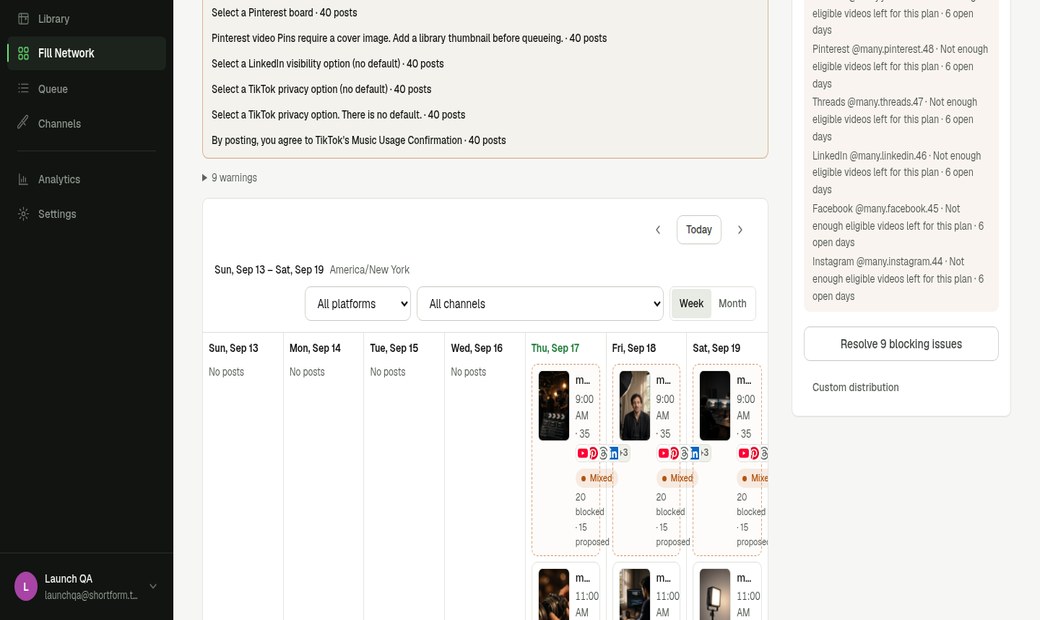Click the Wed, Sep 16 column header
The height and width of the screenshot is (620, 1040).
coord(477,348)
